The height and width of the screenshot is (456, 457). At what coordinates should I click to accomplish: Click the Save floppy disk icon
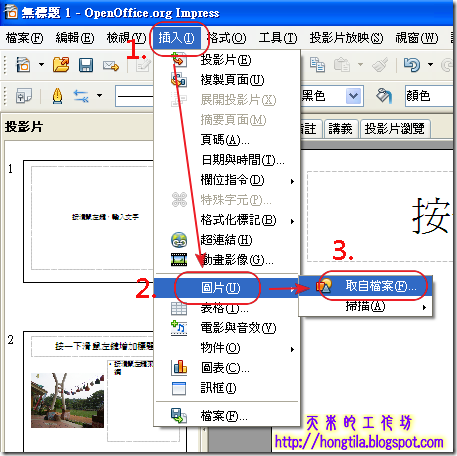(x=86, y=65)
